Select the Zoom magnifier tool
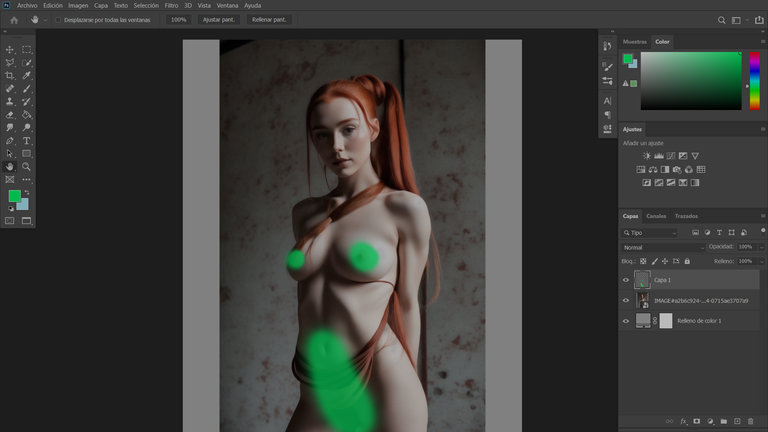 pyautogui.click(x=26, y=167)
